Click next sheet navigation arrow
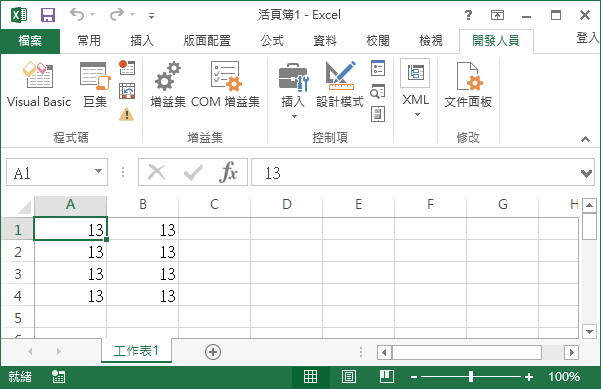 click(58, 351)
